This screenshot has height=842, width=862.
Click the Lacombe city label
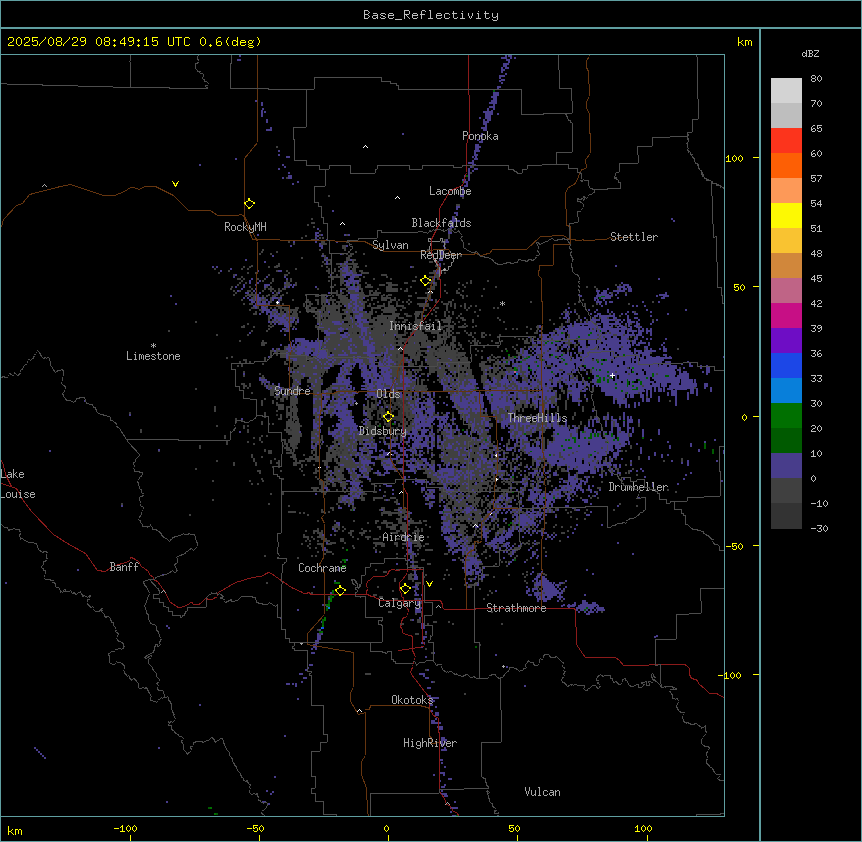(450, 191)
